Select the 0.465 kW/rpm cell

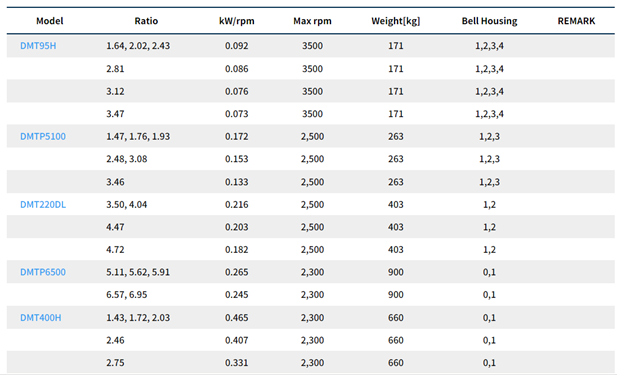click(236, 318)
